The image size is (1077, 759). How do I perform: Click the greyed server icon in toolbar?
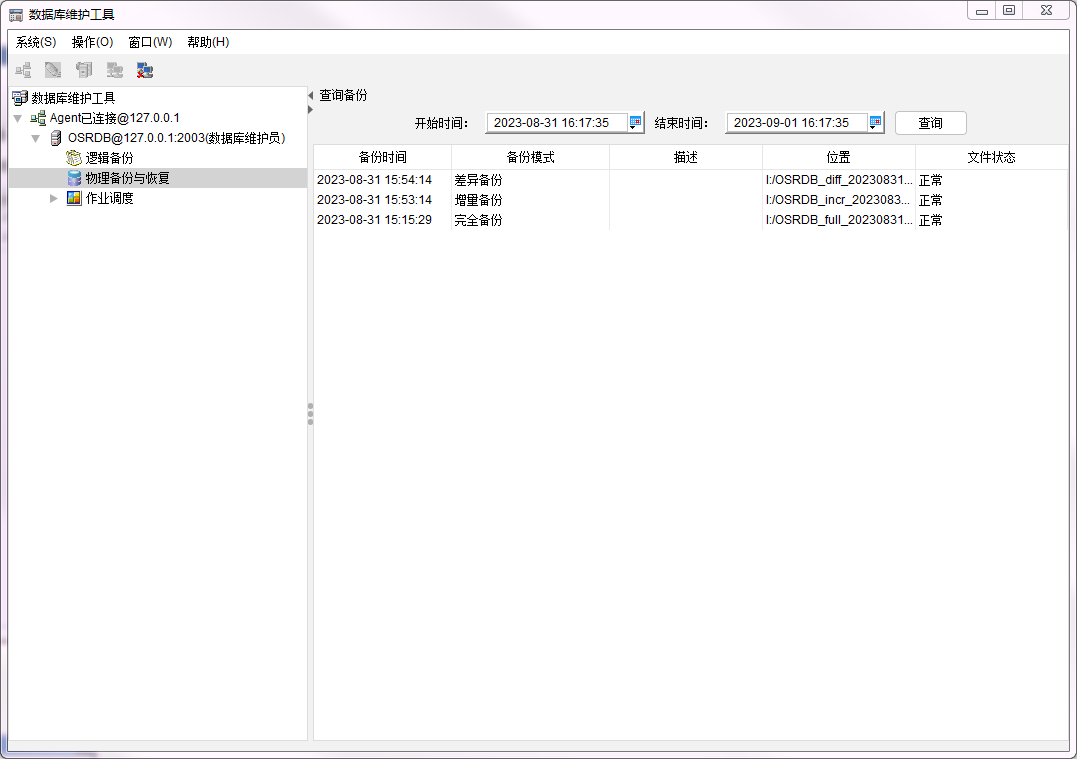click(84, 70)
